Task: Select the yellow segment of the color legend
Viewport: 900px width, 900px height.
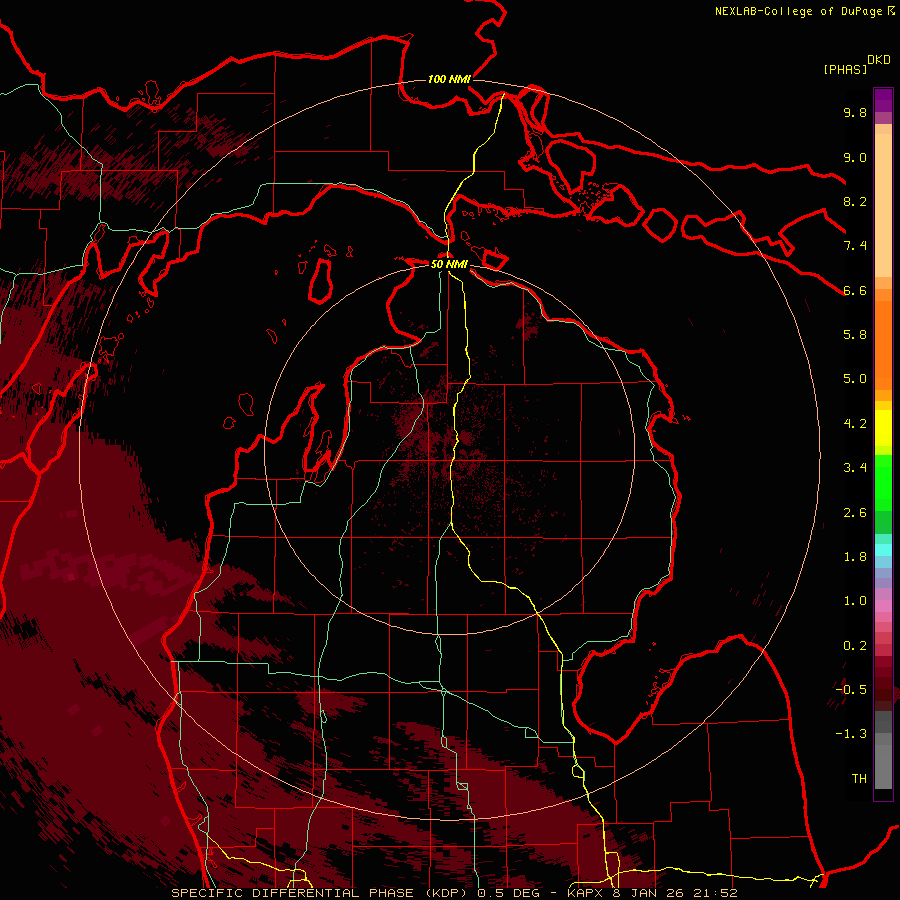Action: [883, 428]
